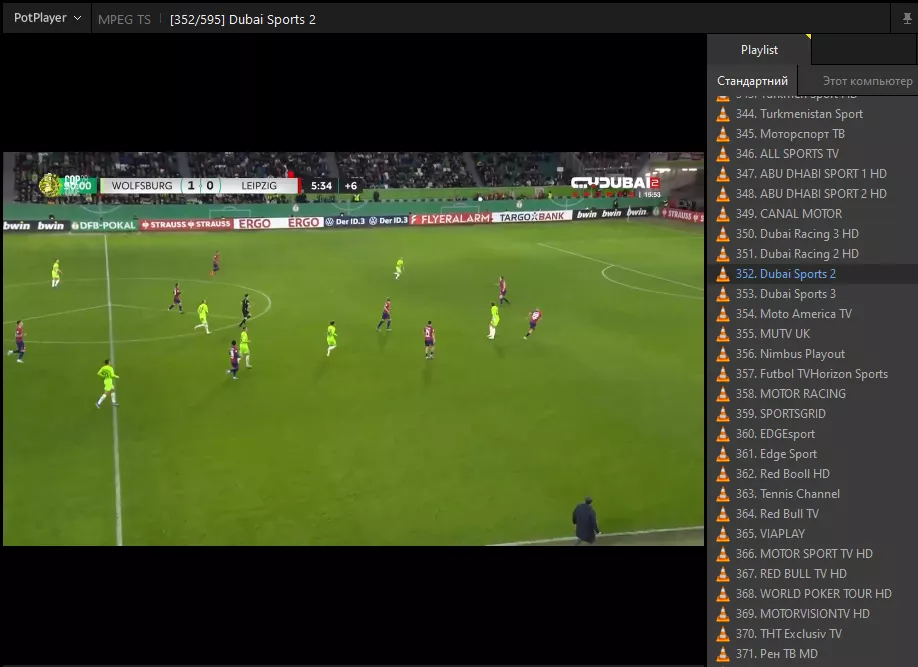
Task: Play 365. VIAPLAY channel
Action: pos(813,534)
